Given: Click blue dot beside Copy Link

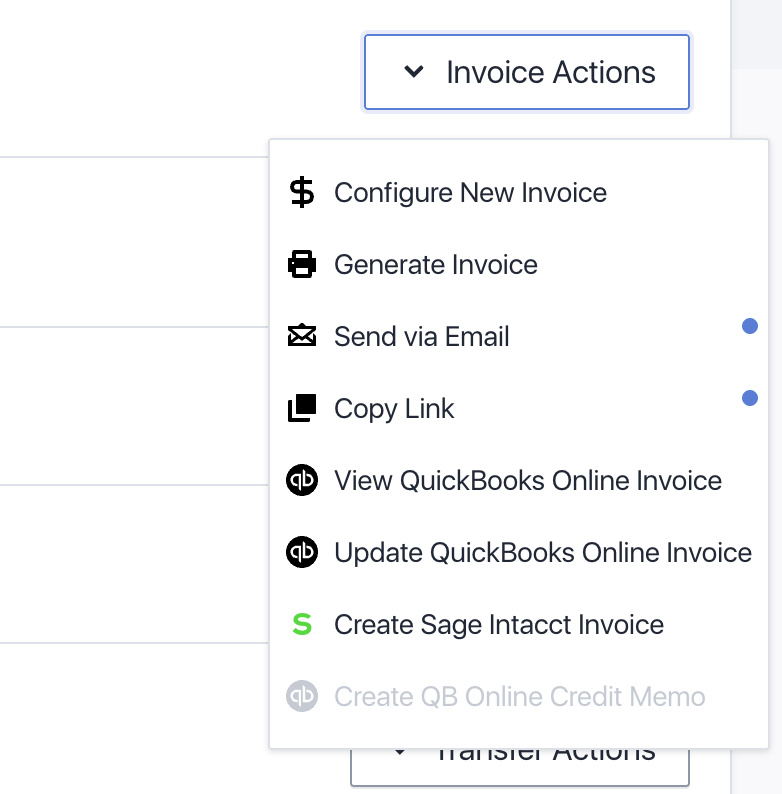Looking at the screenshot, I should pos(749,398).
